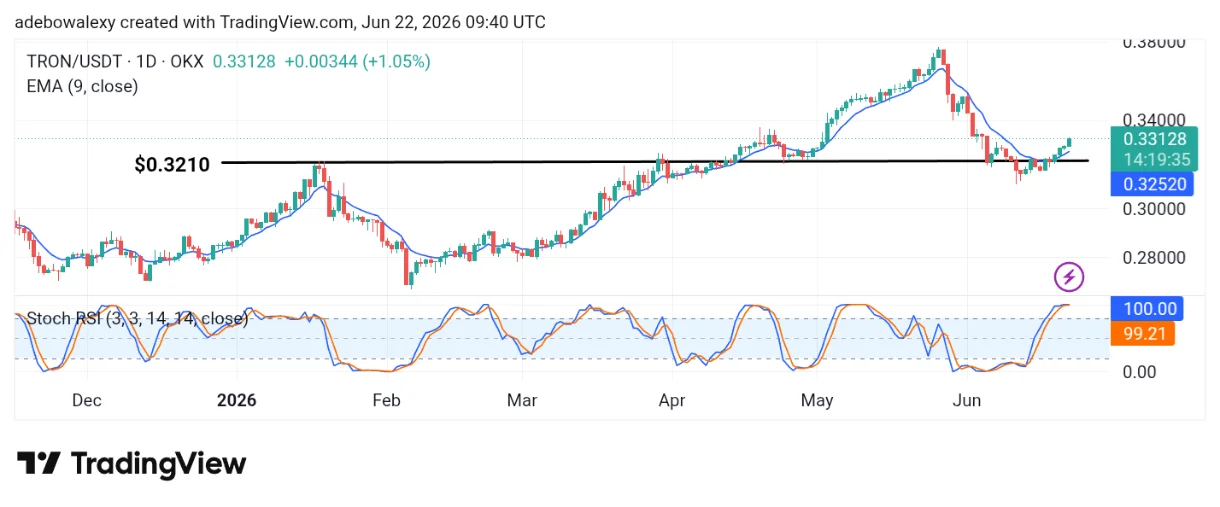
Task: Click the orange 99.21 Stoch RSI value label
Action: click(1144, 333)
